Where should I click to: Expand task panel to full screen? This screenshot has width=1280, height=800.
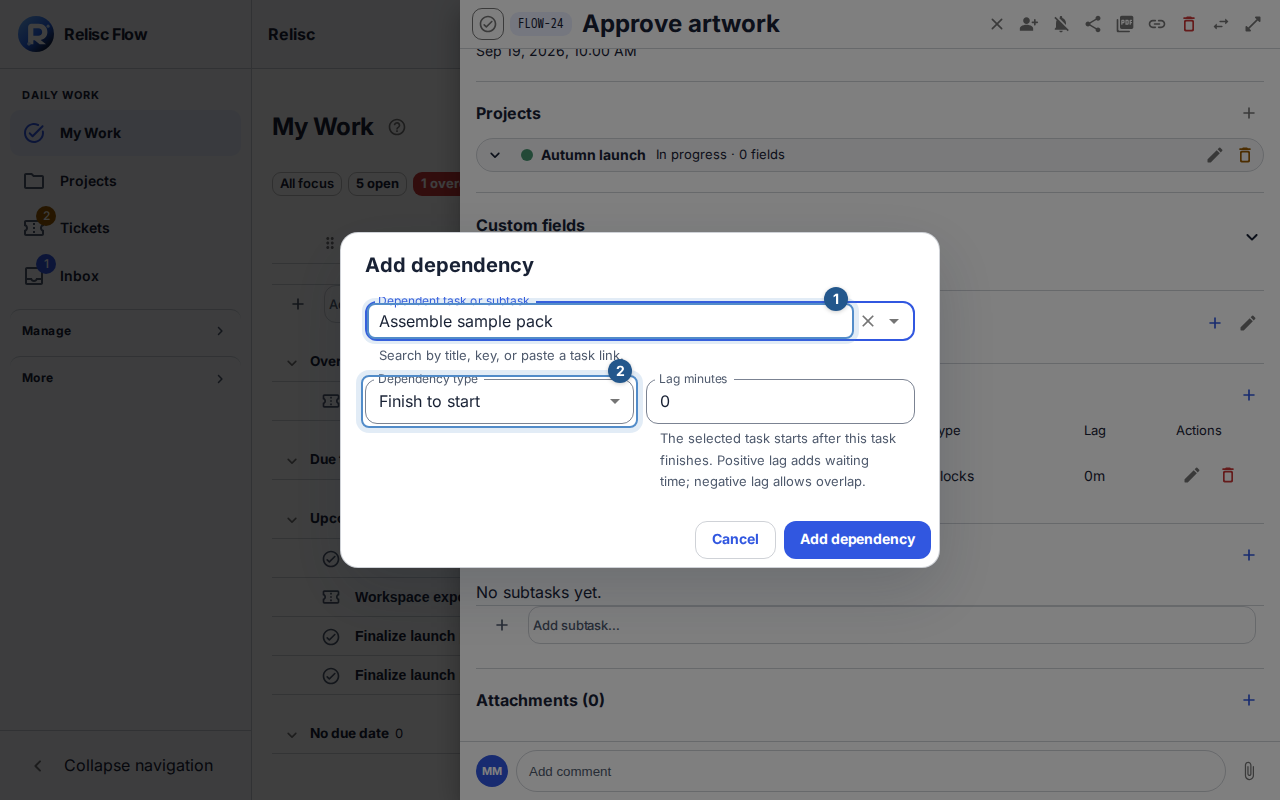1253,24
